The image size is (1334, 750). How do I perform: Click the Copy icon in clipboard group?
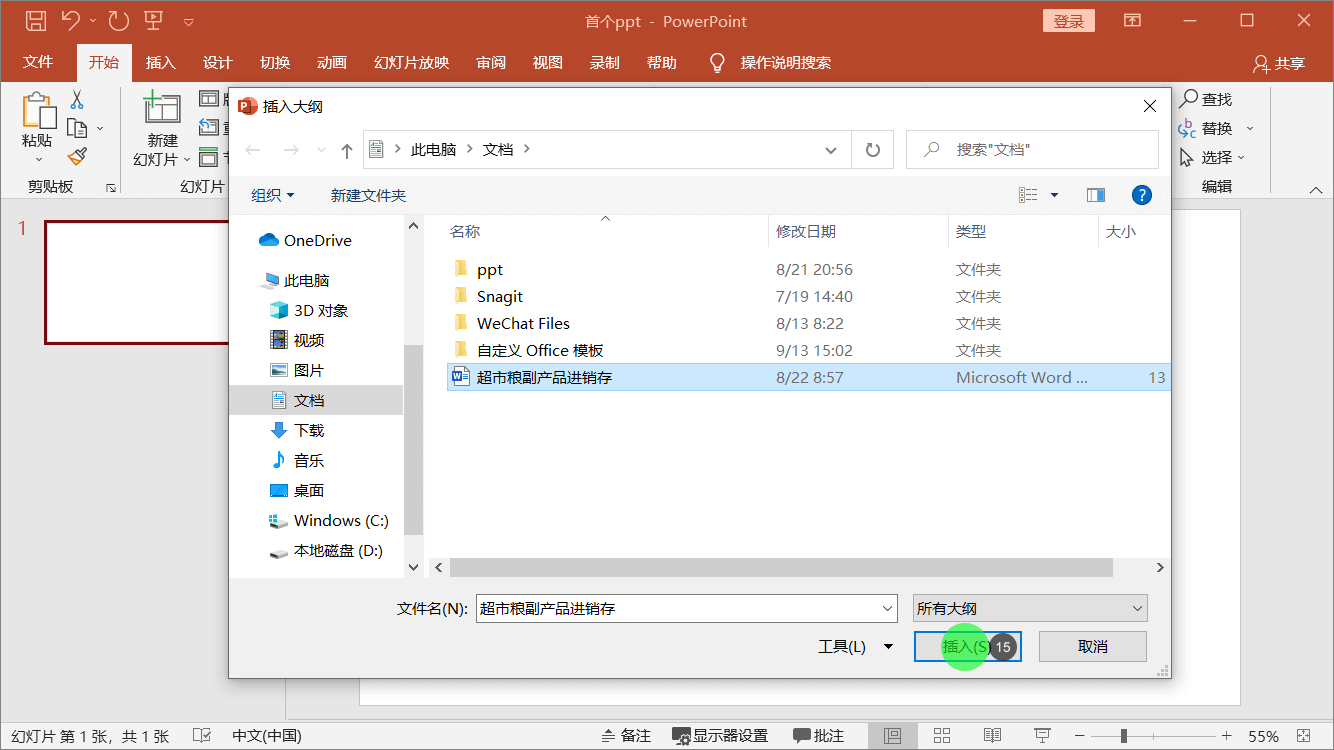pos(77,128)
